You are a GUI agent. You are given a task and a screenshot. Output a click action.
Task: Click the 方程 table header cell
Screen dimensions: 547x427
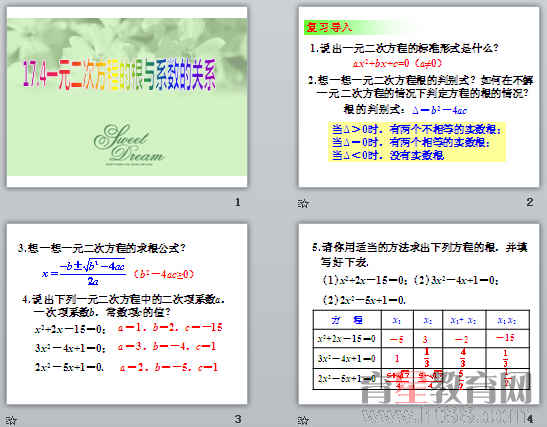point(347,320)
